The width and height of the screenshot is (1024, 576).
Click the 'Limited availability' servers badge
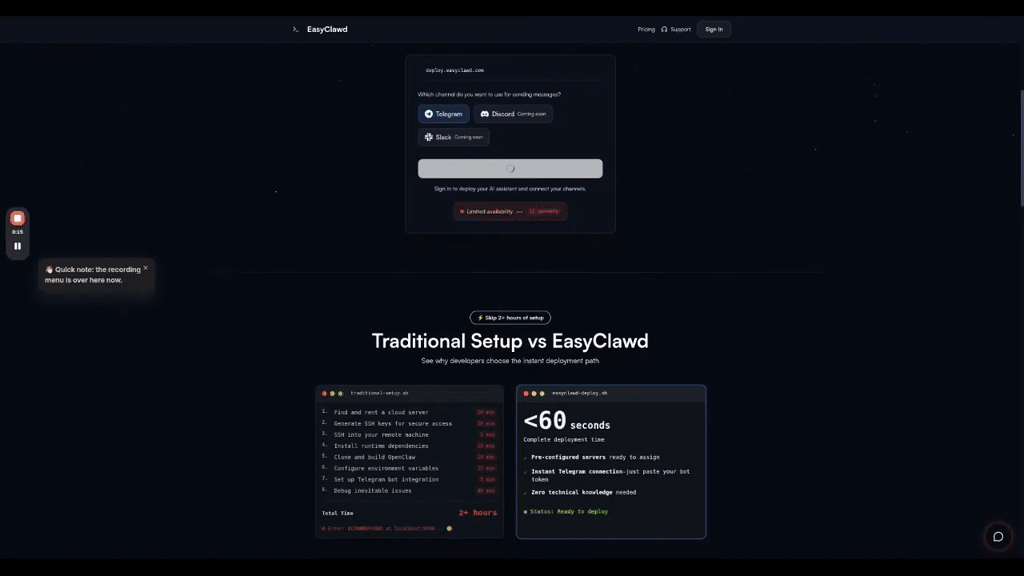click(510, 211)
